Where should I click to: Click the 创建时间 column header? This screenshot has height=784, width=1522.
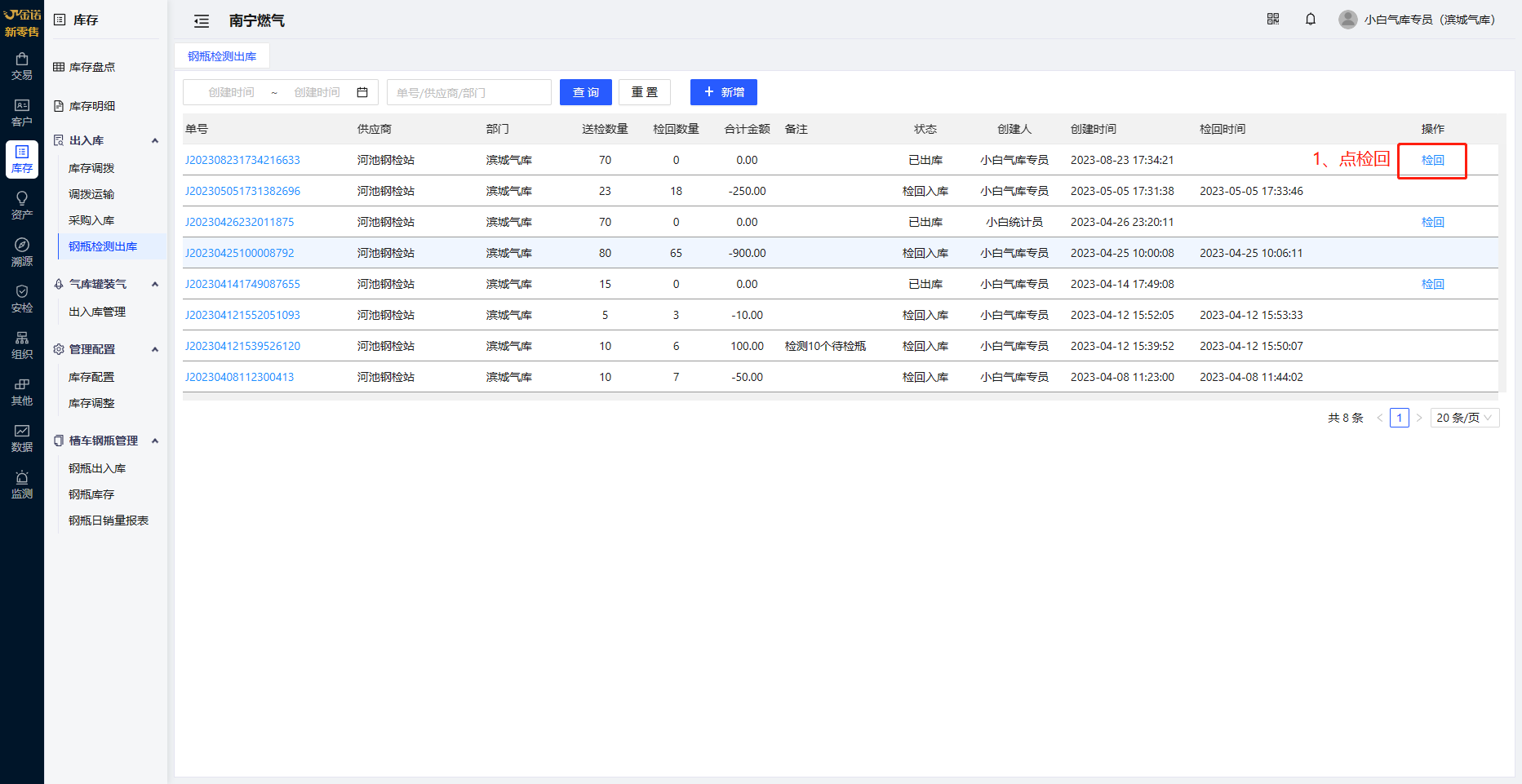click(x=1094, y=129)
